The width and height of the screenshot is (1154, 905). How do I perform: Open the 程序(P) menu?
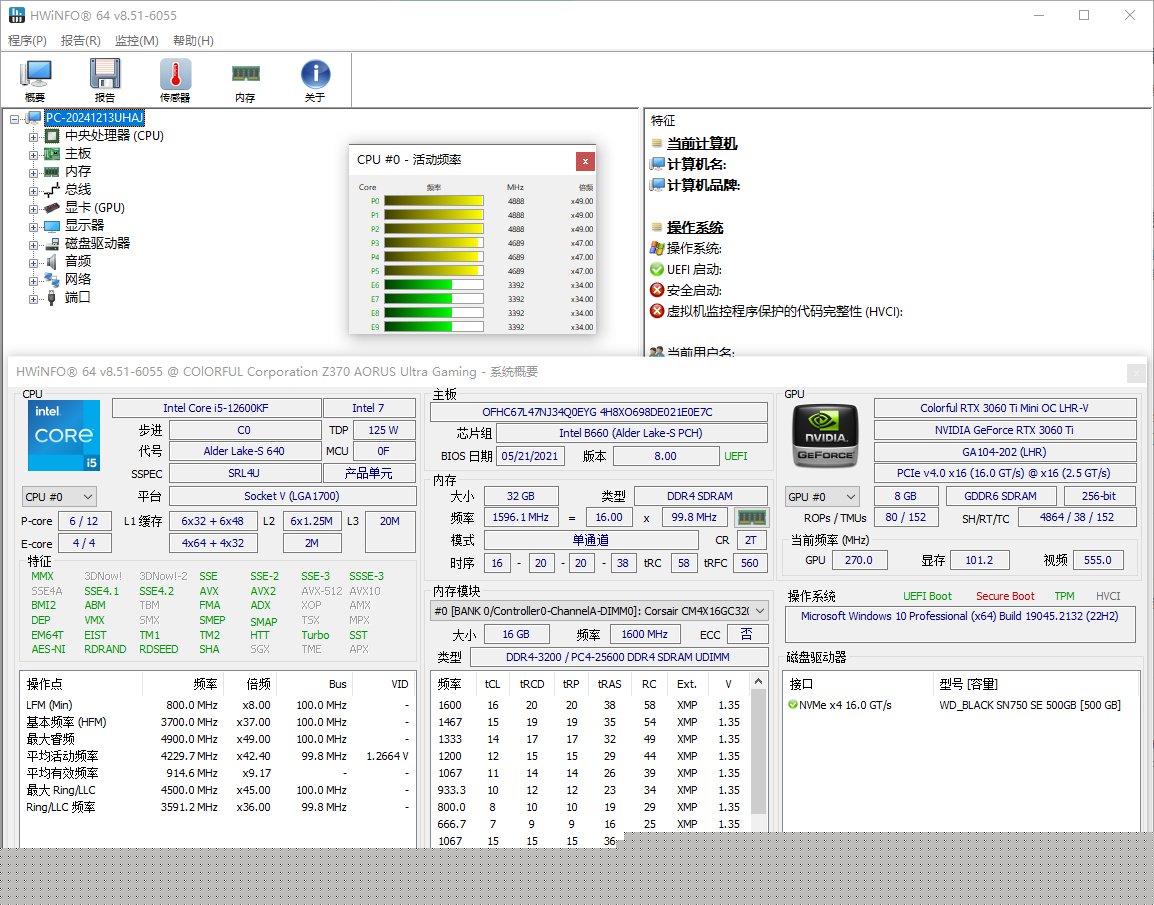[x=27, y=40]
